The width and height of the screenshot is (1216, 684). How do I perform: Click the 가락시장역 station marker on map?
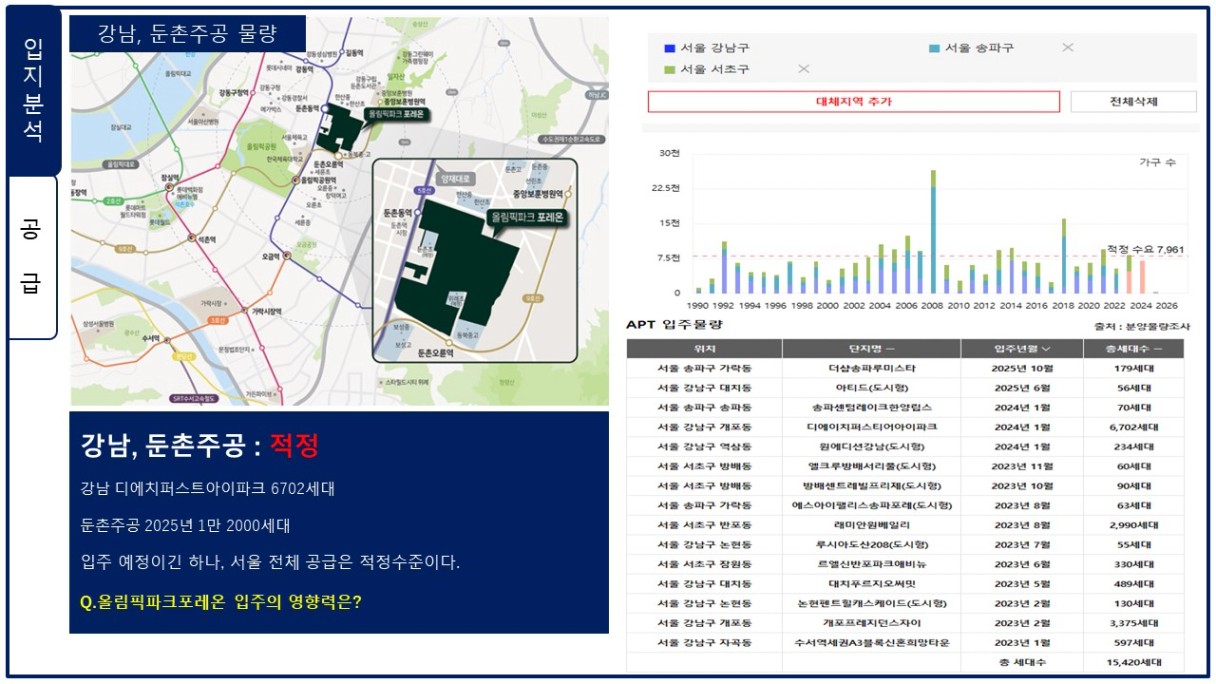pyautogui.click(x=244, y=311)
